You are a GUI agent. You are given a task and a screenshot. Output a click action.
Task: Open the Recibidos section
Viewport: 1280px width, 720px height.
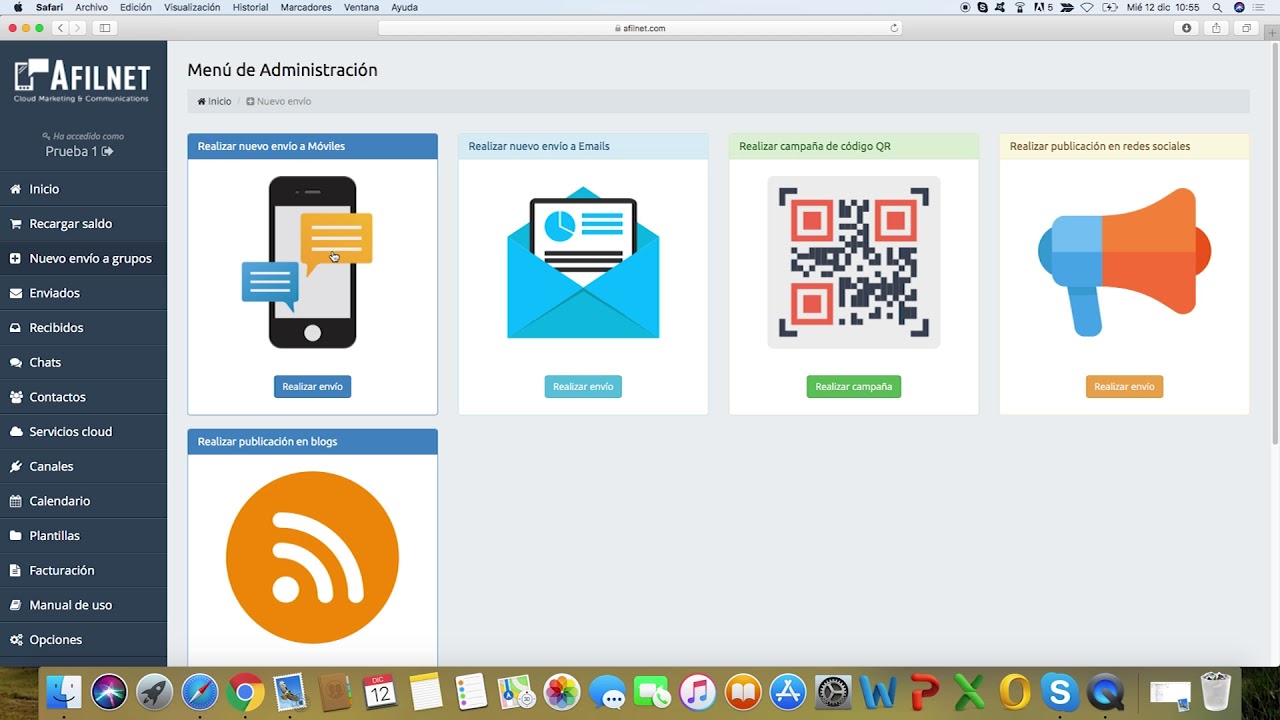(83, 328)
